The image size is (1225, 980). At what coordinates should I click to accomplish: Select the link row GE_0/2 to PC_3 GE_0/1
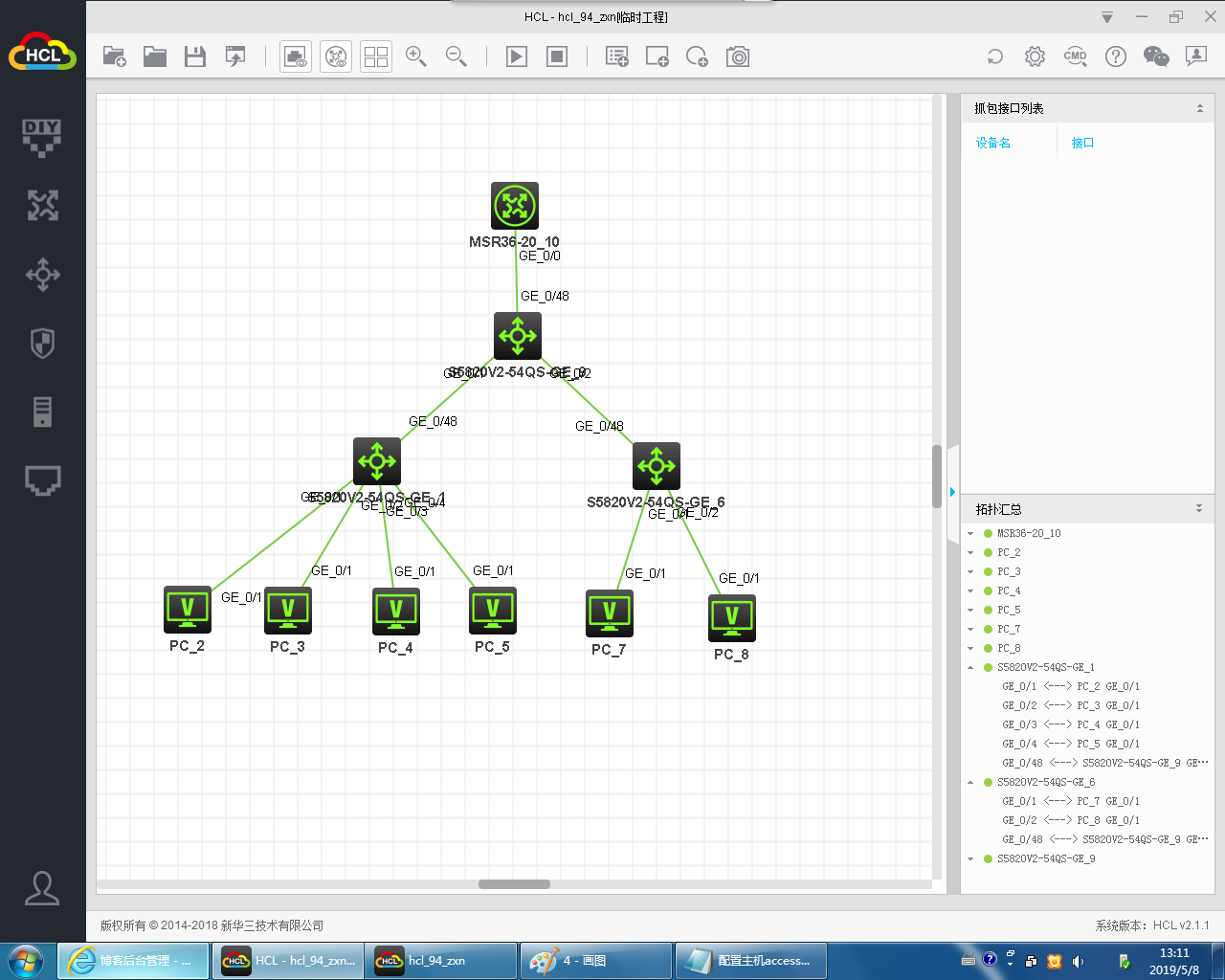point(1071,706)
